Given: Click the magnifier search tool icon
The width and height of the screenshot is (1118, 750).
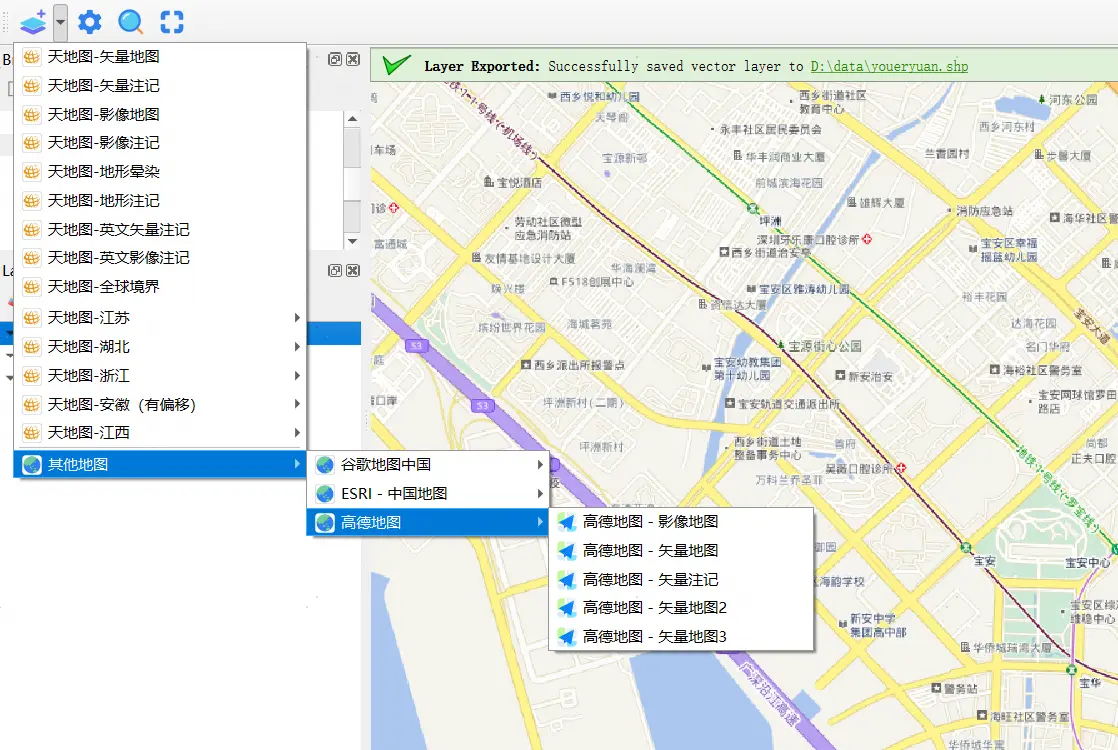Looking at the screenshot, I should [130, 22].
